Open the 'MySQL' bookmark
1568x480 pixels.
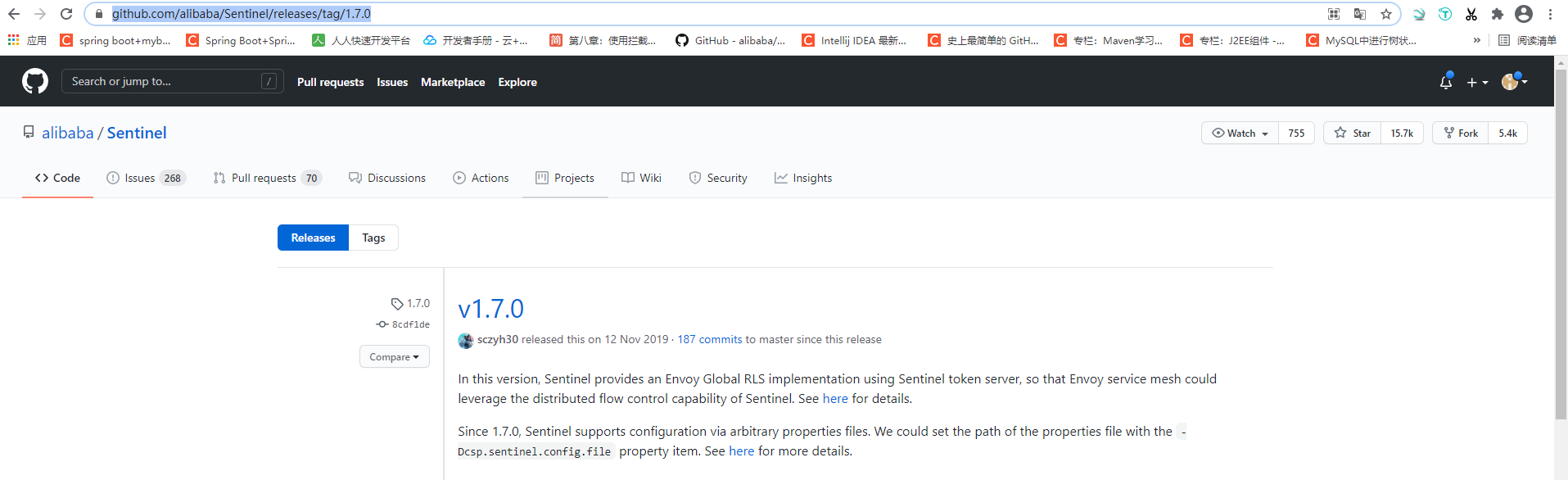click(x=1362, y=40)
